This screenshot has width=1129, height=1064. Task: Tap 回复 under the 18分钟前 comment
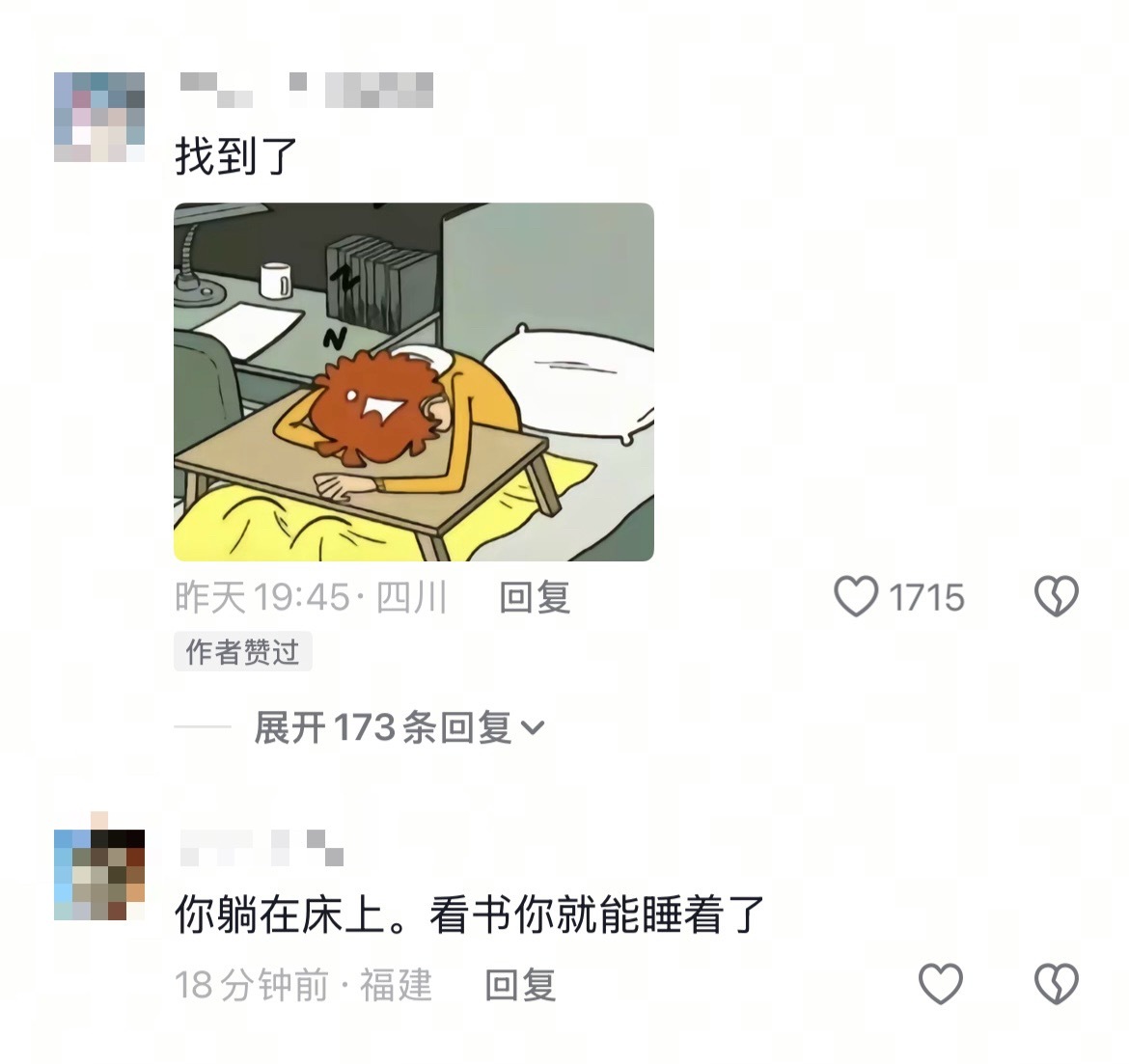520,985
